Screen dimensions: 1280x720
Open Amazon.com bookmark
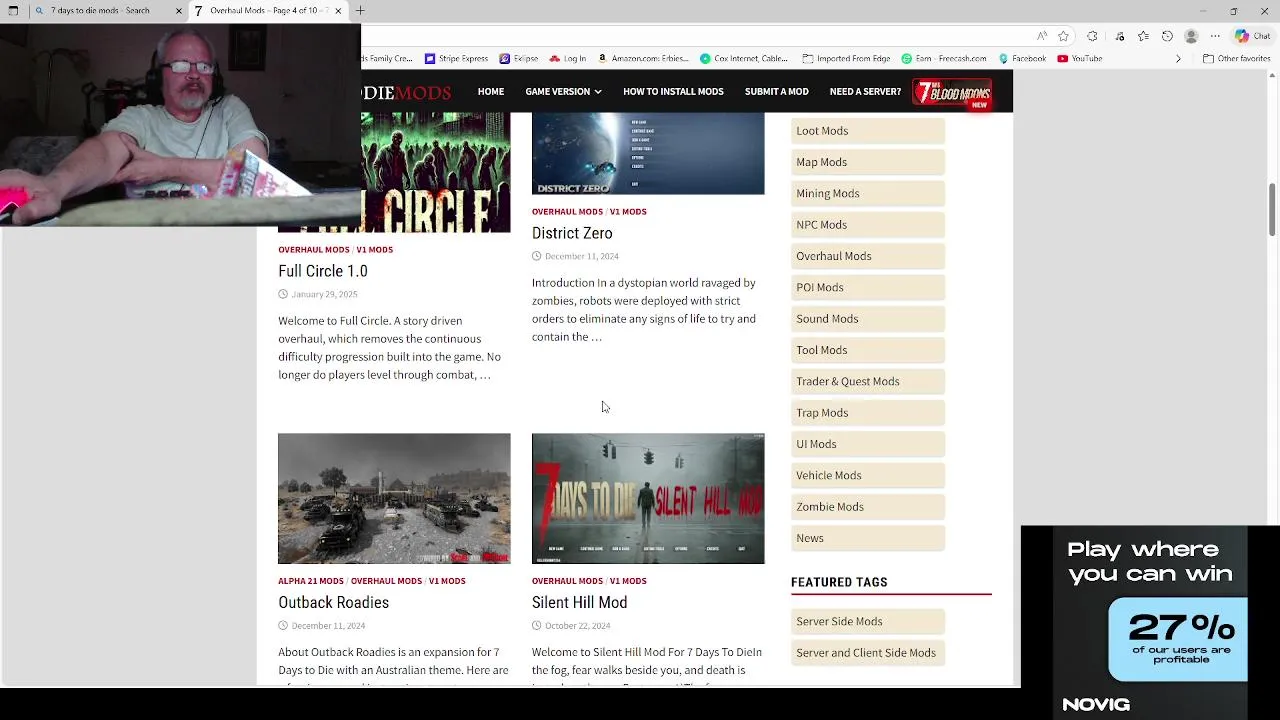643,58
